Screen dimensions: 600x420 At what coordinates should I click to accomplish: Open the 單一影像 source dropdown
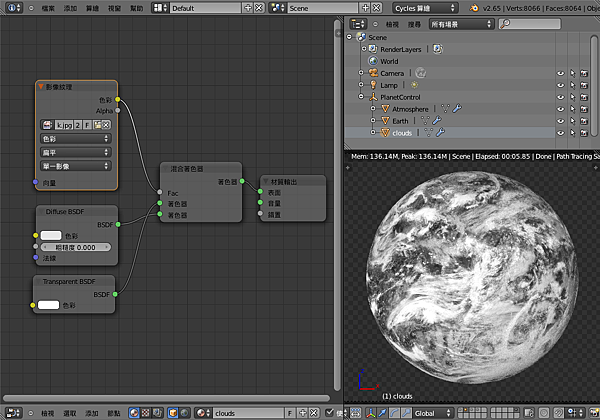click(x=76, y=166)
